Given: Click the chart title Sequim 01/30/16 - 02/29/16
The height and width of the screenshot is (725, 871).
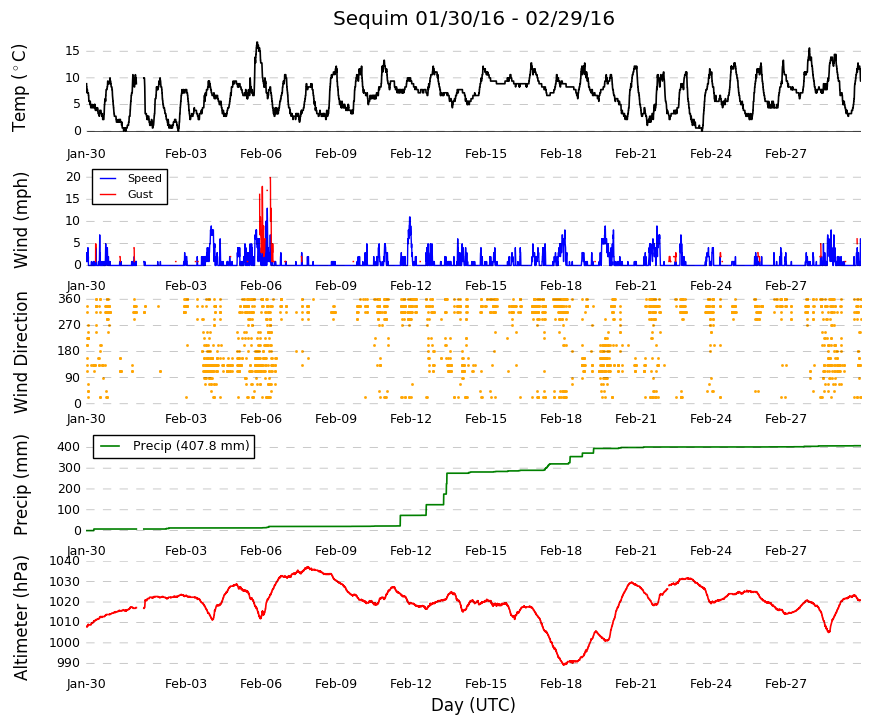Looking at the screenshot, I should (473, 18).
